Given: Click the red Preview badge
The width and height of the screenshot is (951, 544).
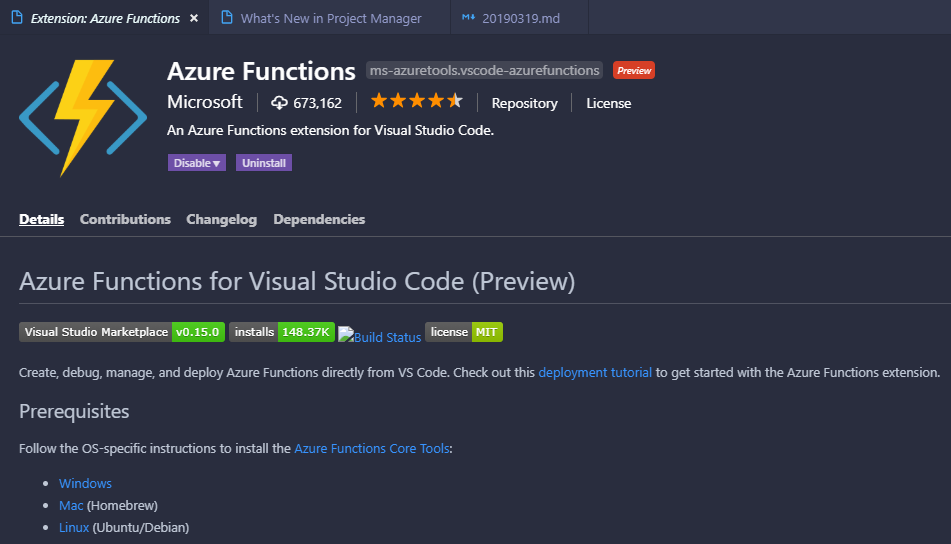Looking at the screenshot, I should [633, 70].
